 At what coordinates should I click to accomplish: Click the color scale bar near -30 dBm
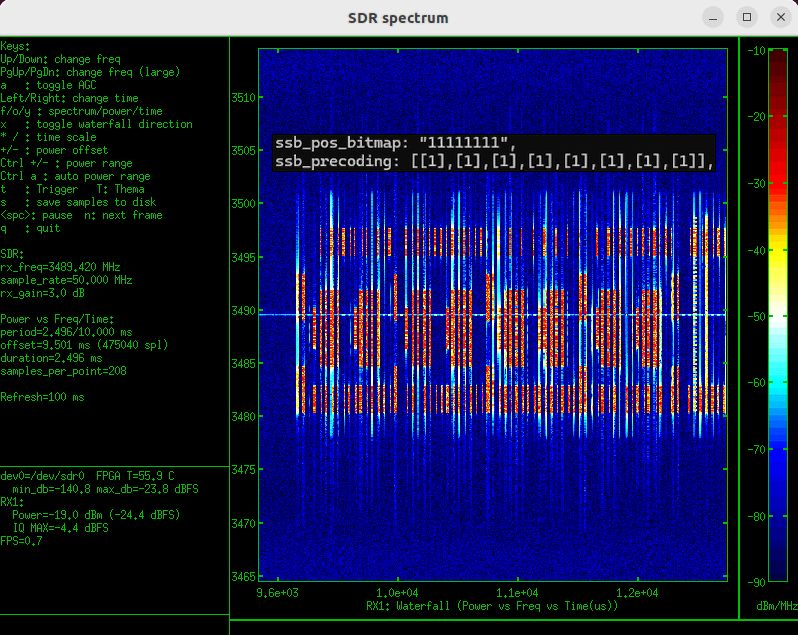click(778, 183)
